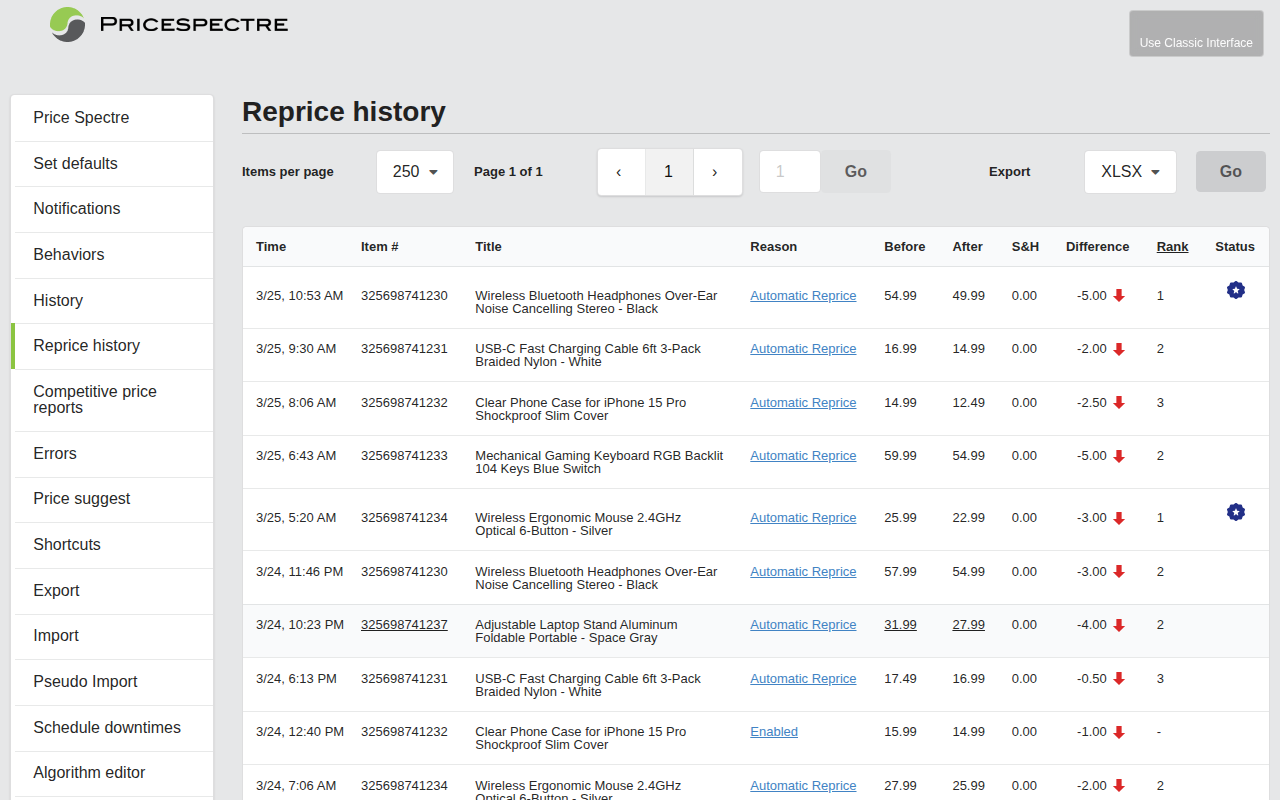Select History in the sidebar

58,300
